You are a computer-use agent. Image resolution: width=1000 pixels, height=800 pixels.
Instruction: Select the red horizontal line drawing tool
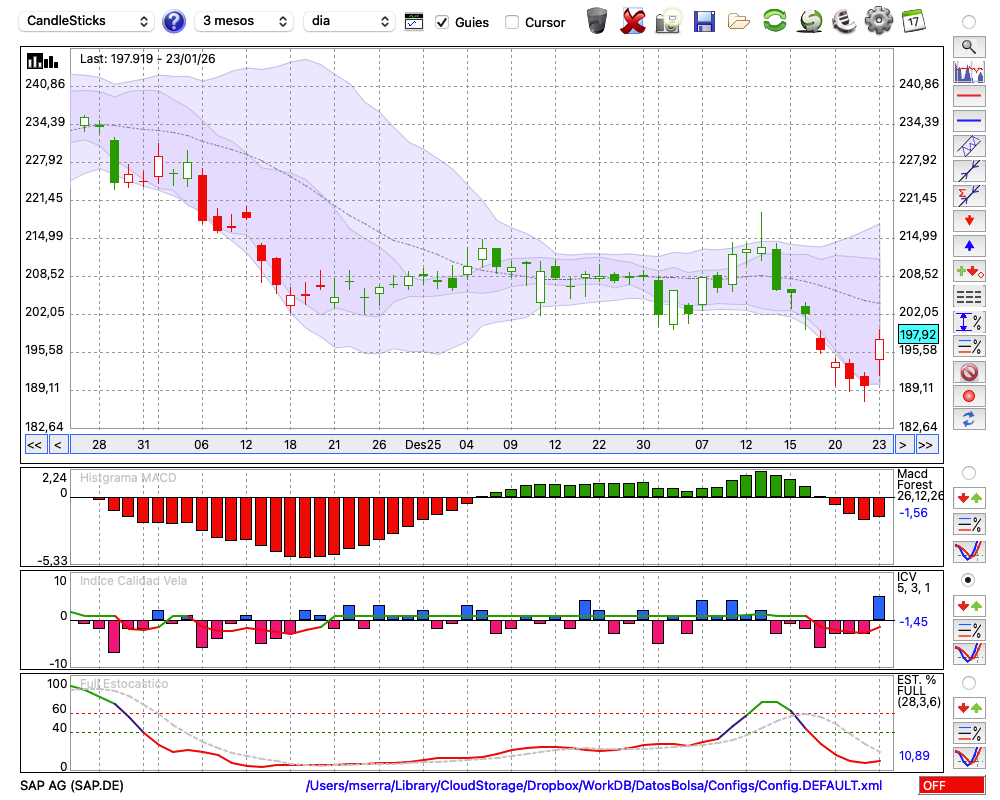[968, 97]
